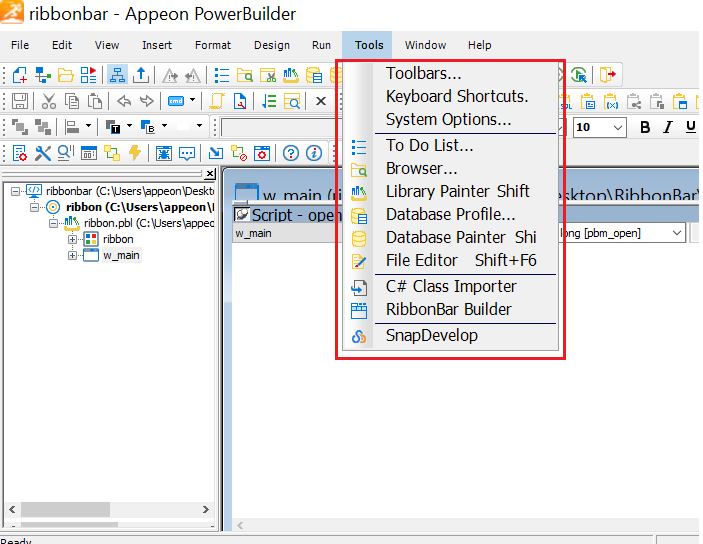Click the upload arrow Output icon
Viewport: 703px width, 544px height.
pos(141,75)
